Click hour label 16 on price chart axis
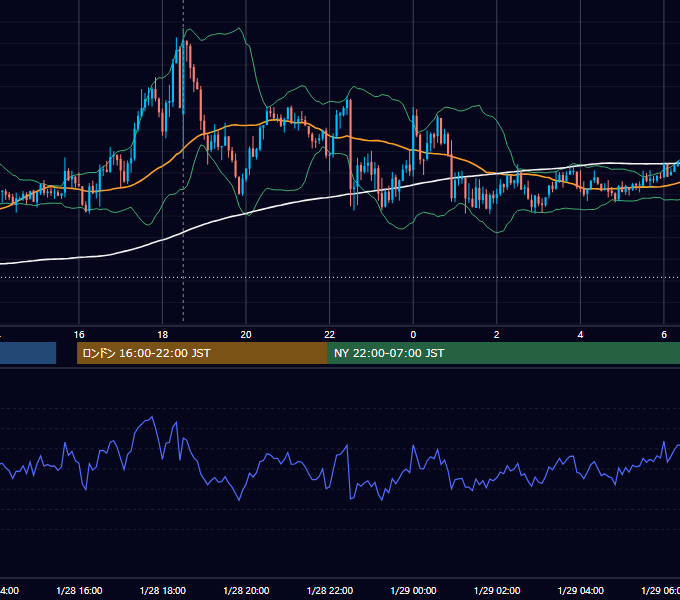Screen dimensions: 680x600 [x=79, y=335]
